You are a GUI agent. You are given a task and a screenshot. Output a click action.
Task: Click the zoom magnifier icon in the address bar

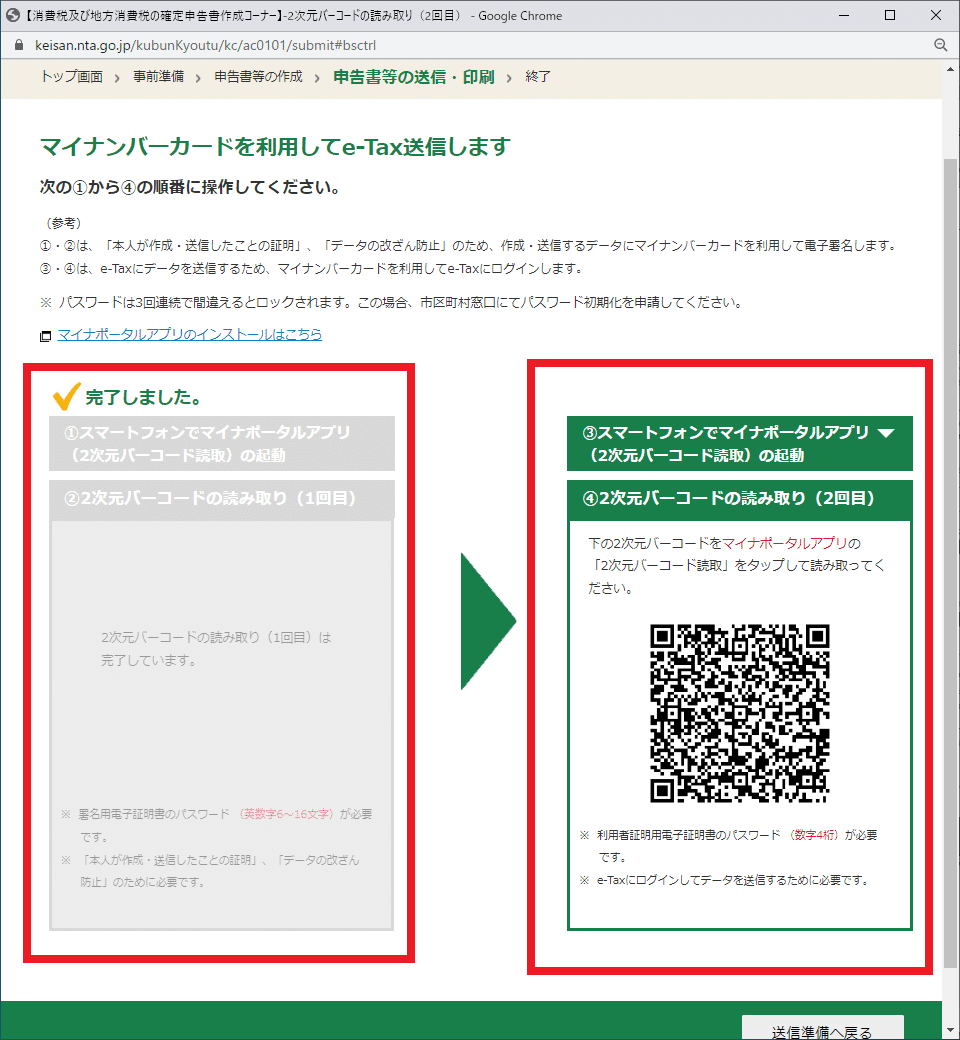940,45
